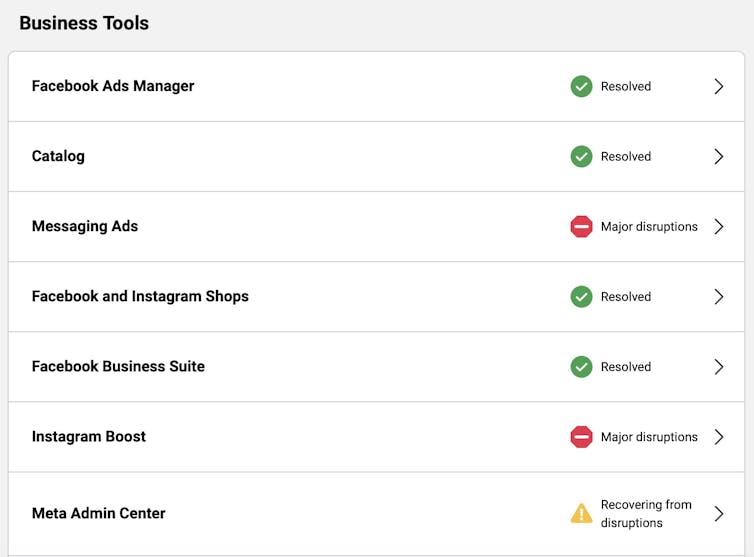
Task: Open the Facebook Ads Manager entry
Action: click(113, 86)
